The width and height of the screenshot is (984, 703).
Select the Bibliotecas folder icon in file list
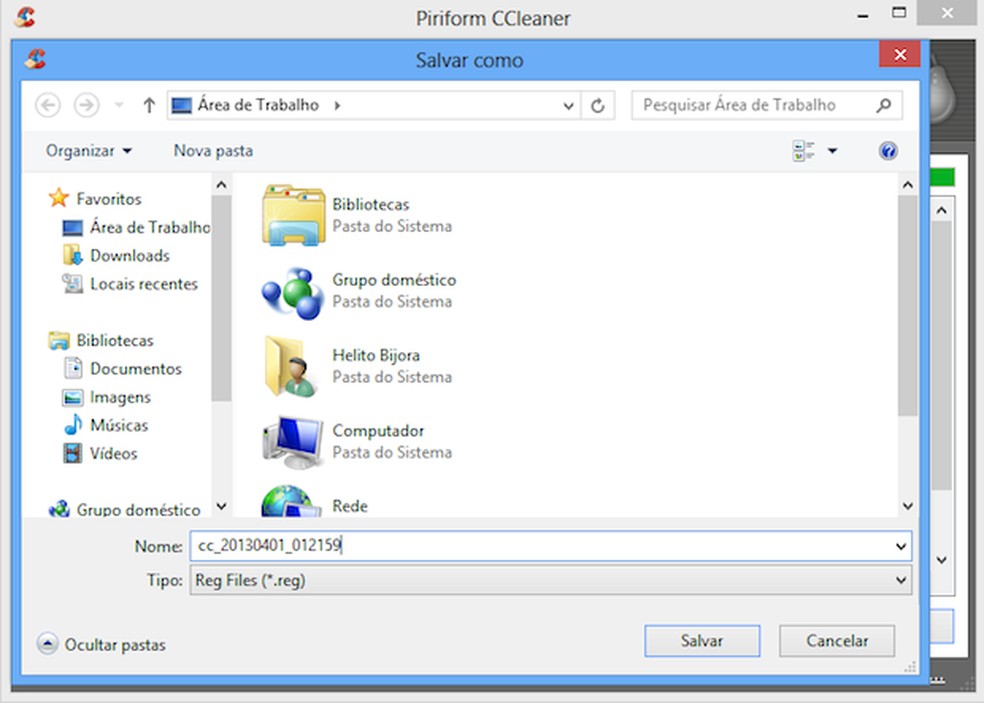point(293,215)
